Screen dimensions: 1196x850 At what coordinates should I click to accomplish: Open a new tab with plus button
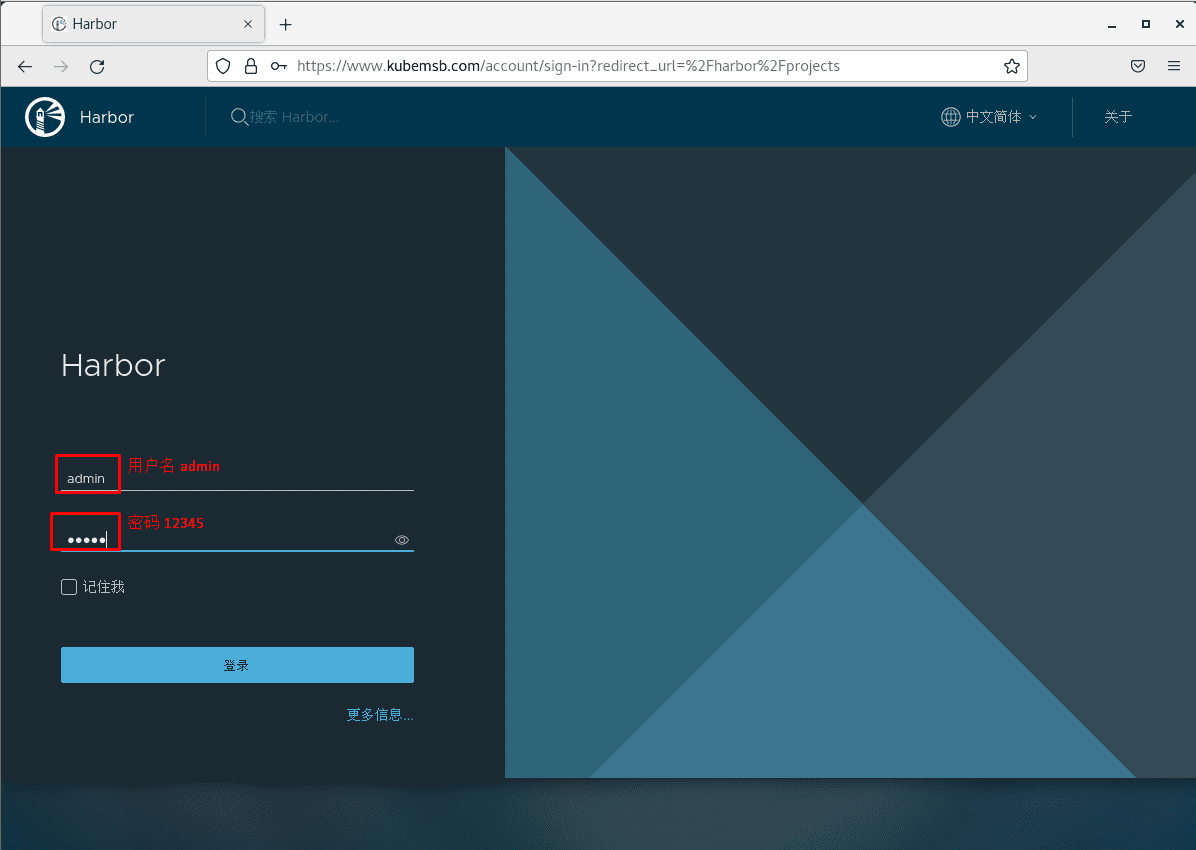[x=285, y=24]
